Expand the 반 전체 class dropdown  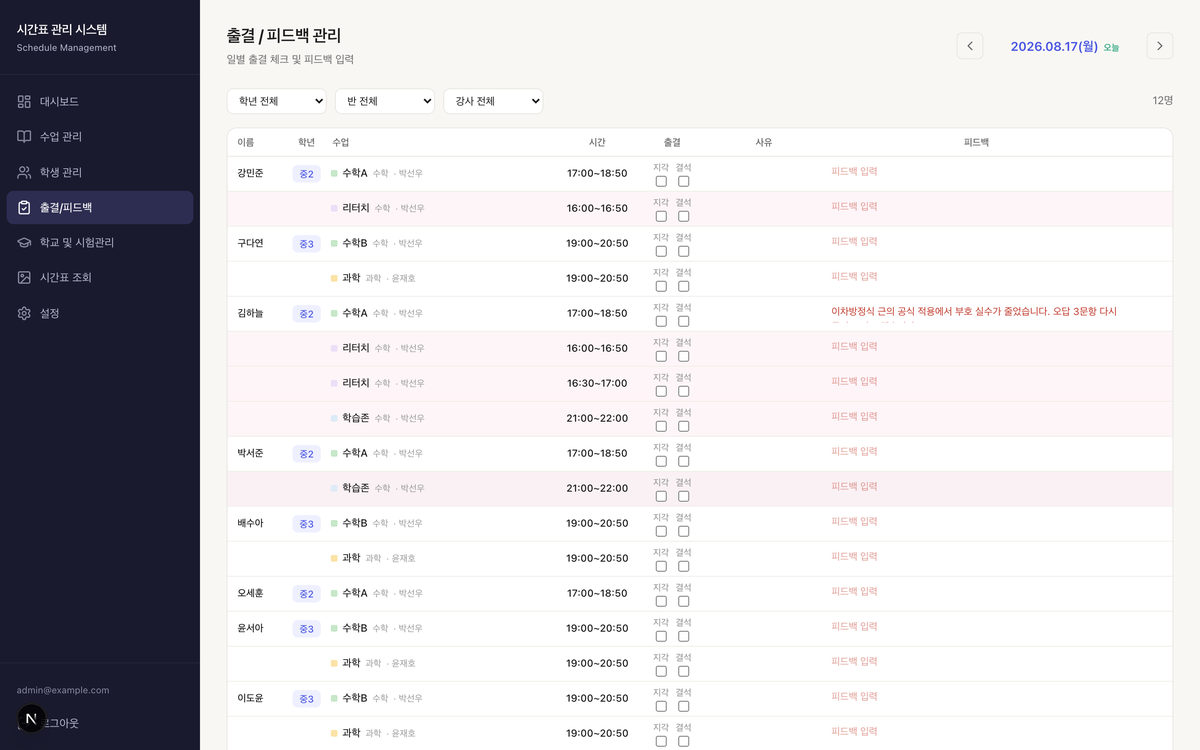click(x=385, y=101)
